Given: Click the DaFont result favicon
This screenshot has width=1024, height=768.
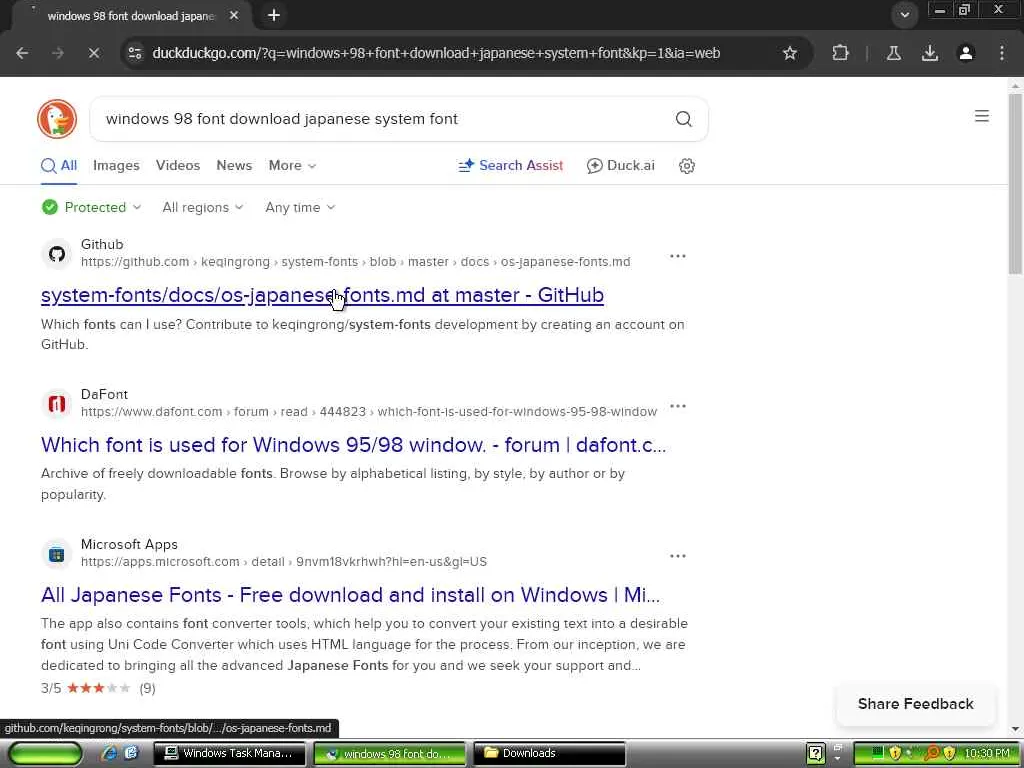Looking at the screenshot, I should pos(57,404).
